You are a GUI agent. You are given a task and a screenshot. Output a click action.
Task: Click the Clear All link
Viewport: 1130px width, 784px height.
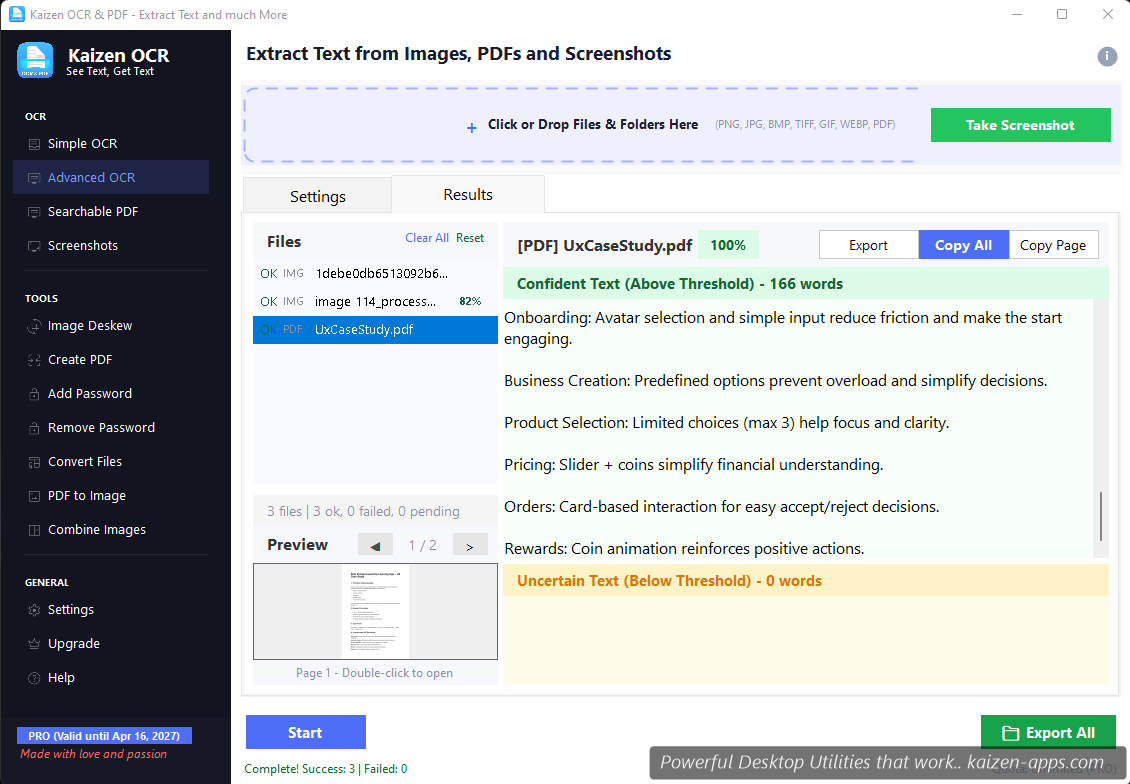[x=427, y=238]
